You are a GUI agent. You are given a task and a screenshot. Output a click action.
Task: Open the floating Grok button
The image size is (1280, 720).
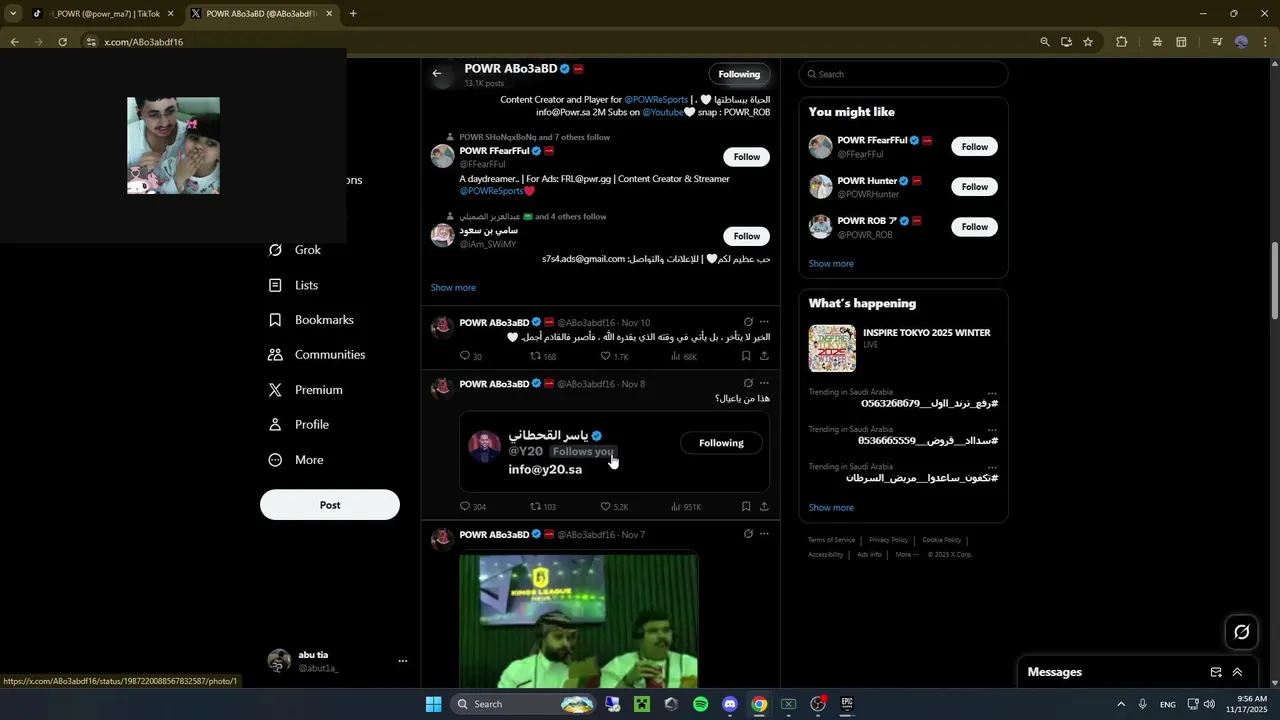1241,632
